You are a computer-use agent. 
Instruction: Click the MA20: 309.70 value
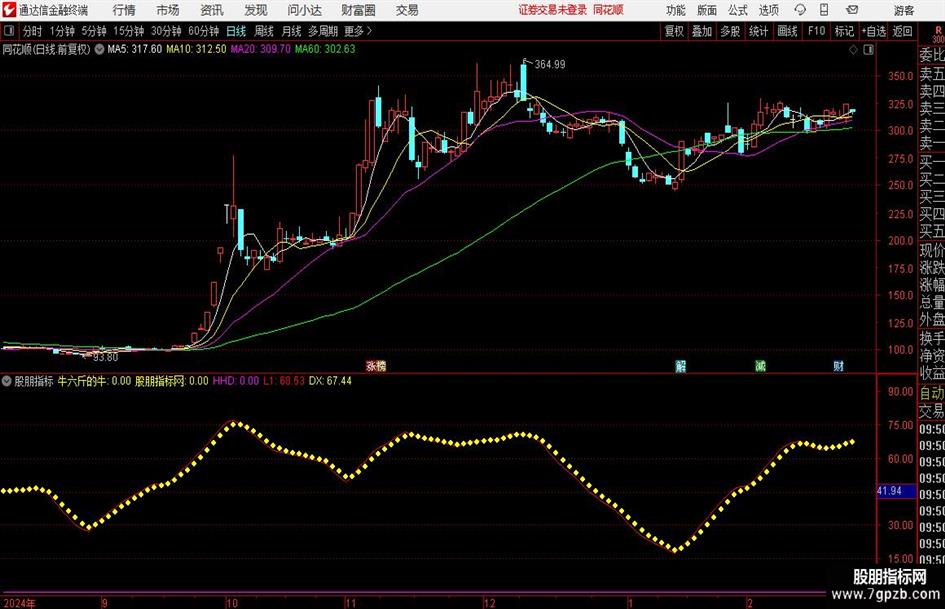tap(260, 49)
